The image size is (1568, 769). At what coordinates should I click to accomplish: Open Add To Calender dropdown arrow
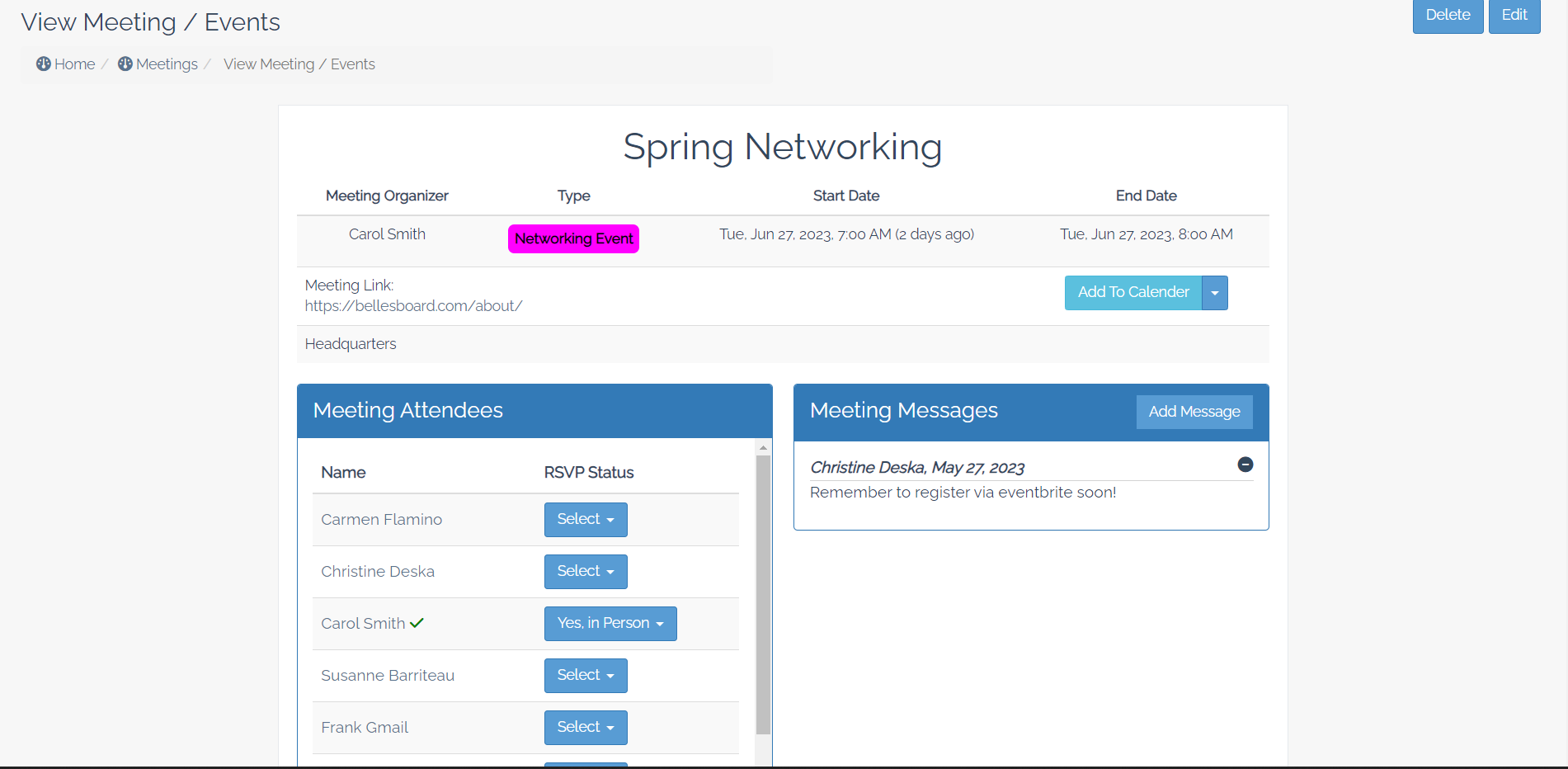click(x=1215, y=293)
